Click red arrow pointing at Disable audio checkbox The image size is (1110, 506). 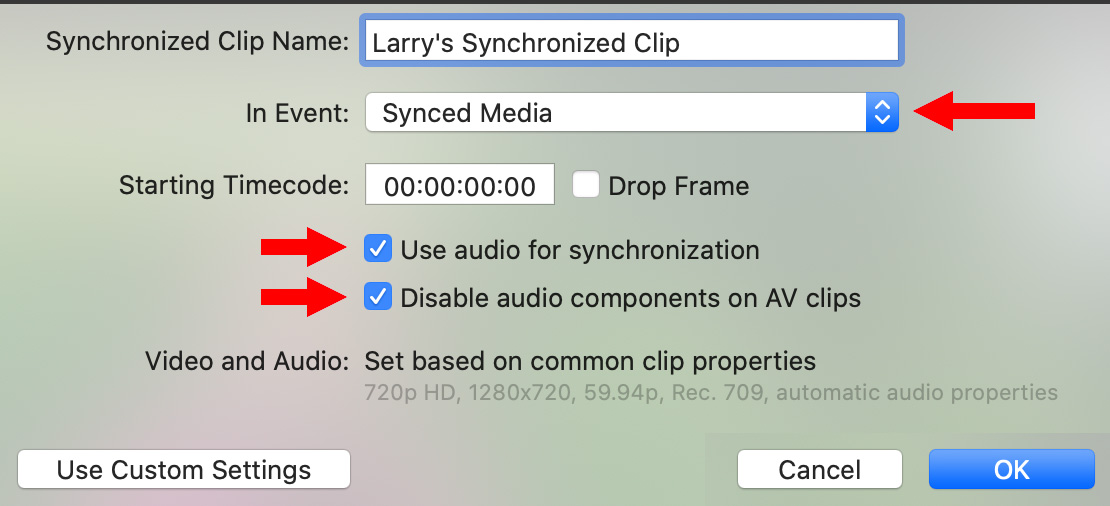click(x=304, y=297)
